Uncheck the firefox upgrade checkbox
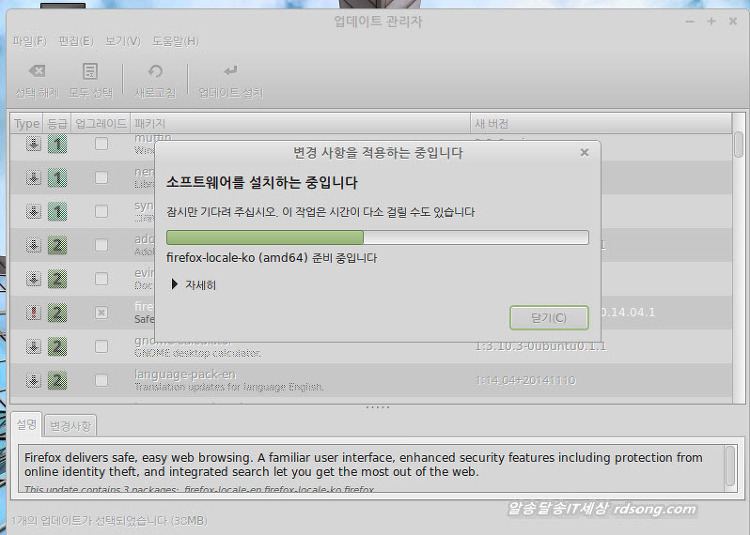 [x=101, y=313]
